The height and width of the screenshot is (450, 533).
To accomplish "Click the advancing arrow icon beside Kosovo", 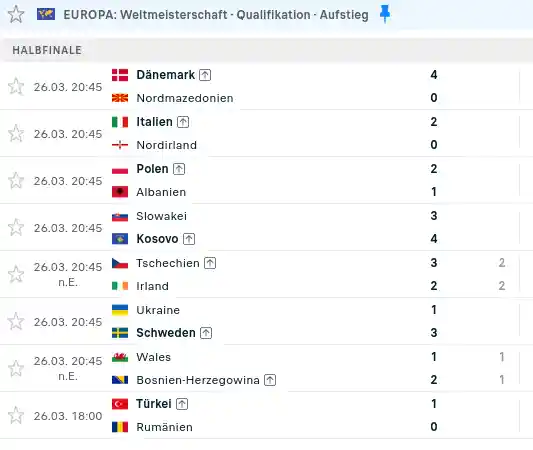I will (x=189, y=239).
